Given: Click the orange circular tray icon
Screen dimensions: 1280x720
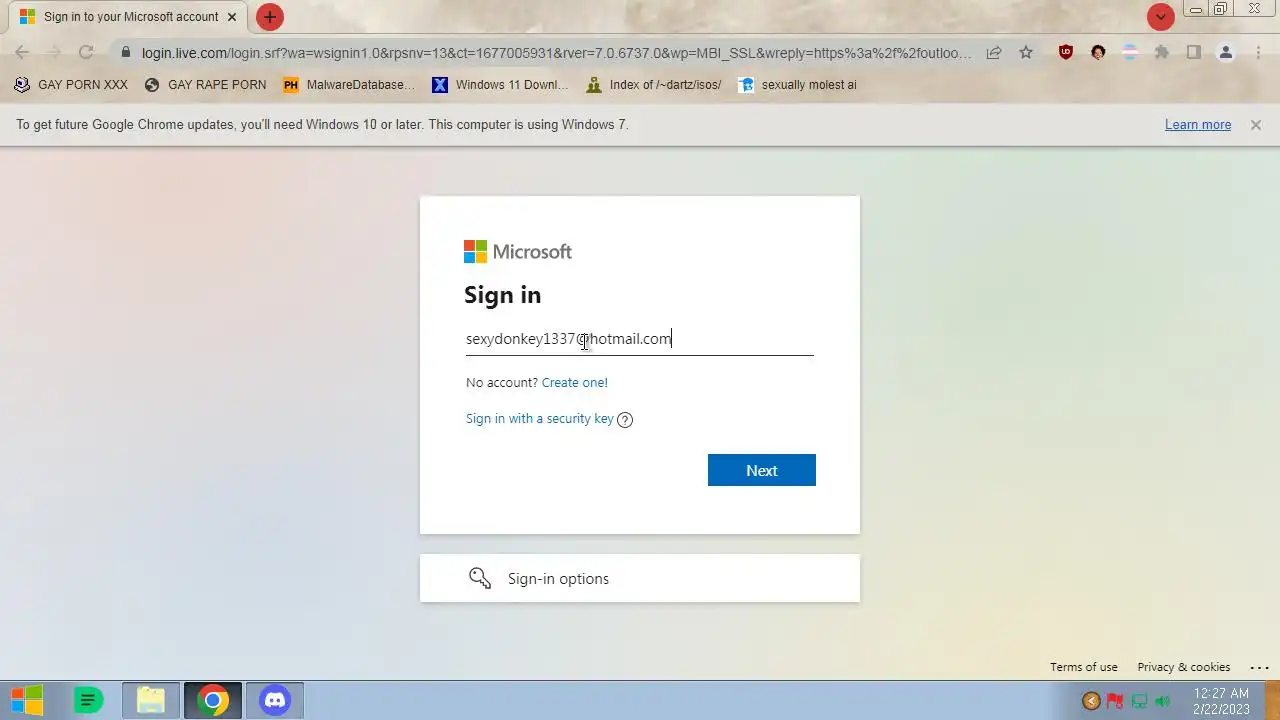Looking at the screenshot, I should click(x=1091, y=701).
